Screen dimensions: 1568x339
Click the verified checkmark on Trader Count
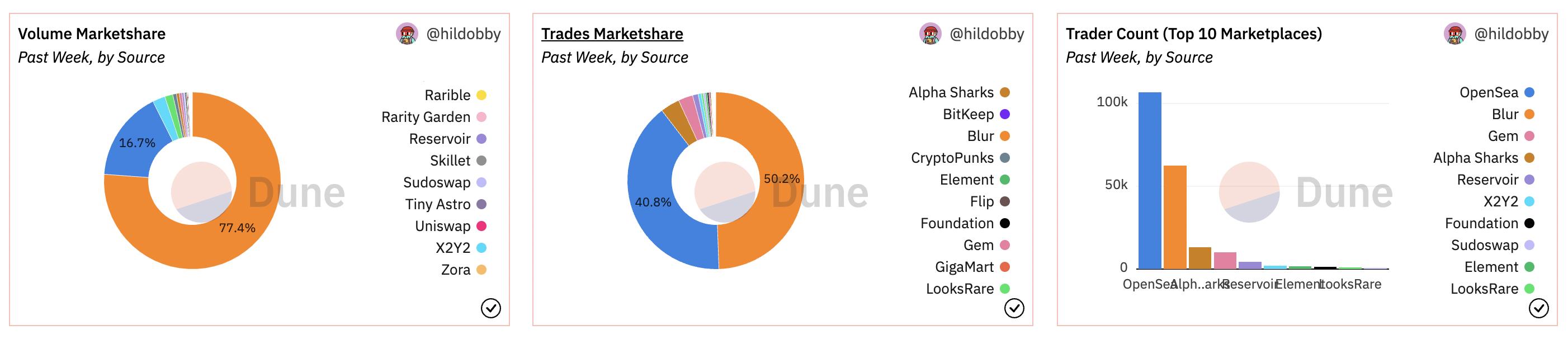[1539, 309]
